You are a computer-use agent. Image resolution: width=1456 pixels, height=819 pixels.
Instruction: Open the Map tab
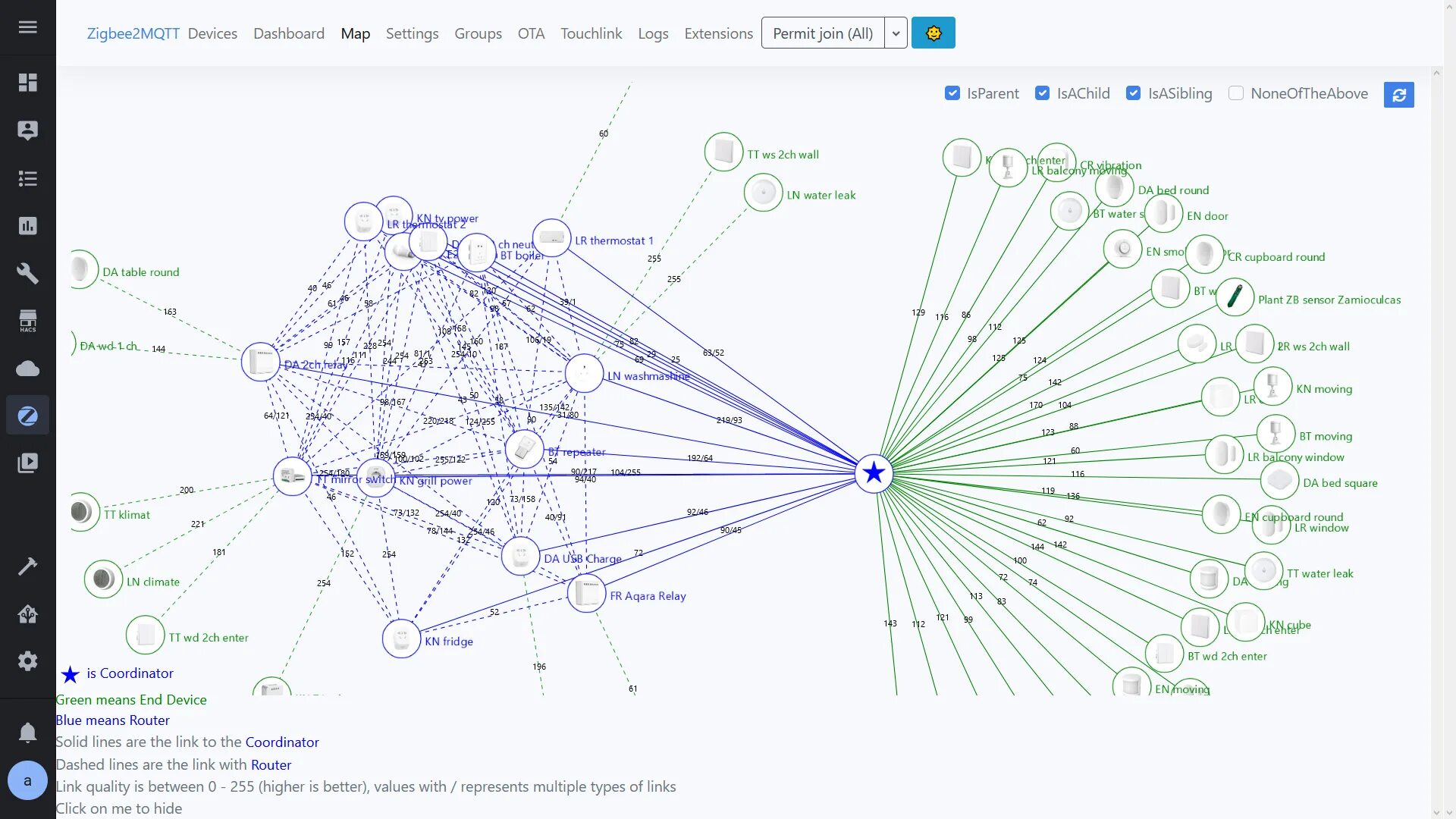[355, 33]
